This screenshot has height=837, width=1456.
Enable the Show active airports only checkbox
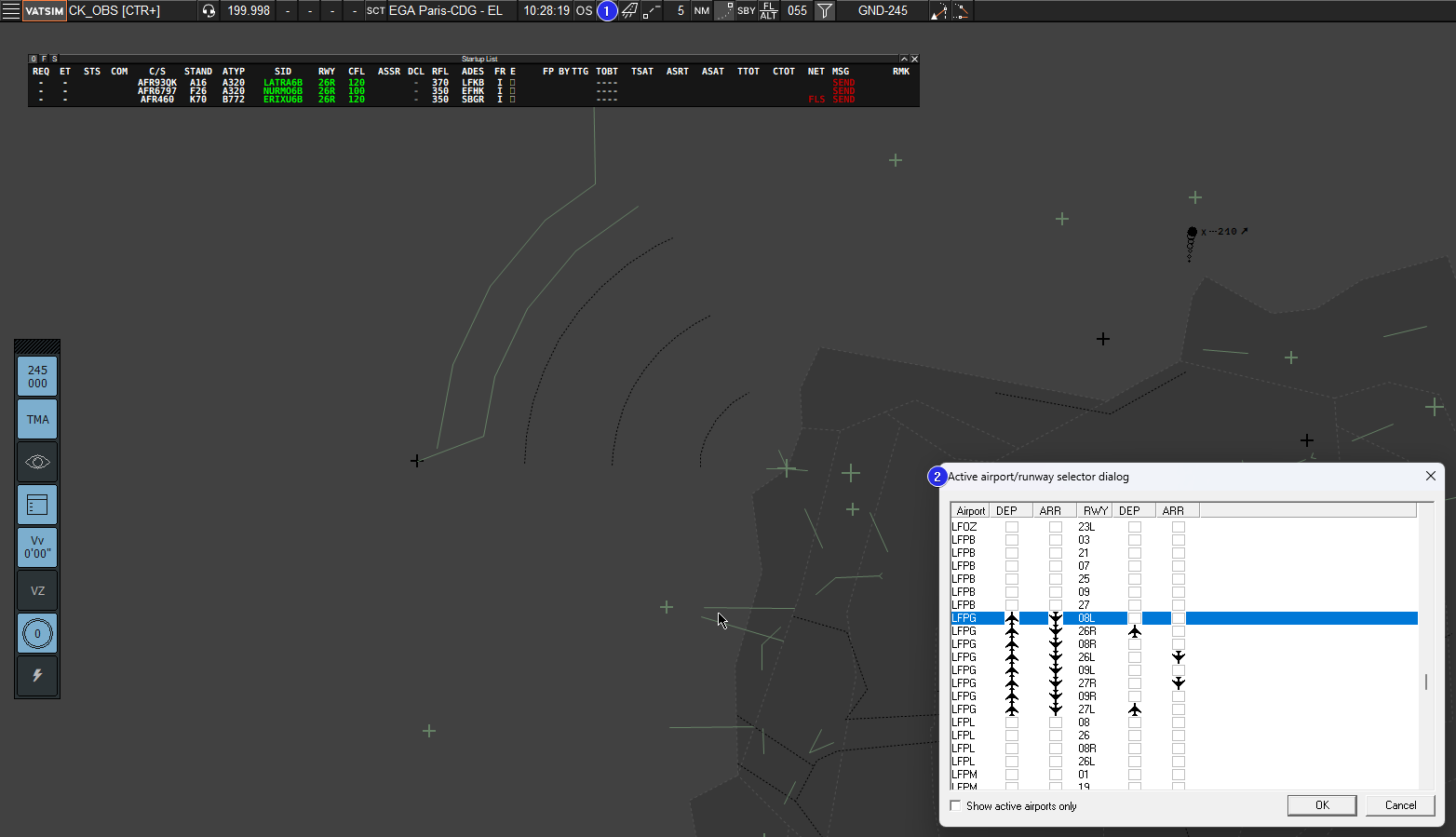pyautogui.click(x=955, y=805)
